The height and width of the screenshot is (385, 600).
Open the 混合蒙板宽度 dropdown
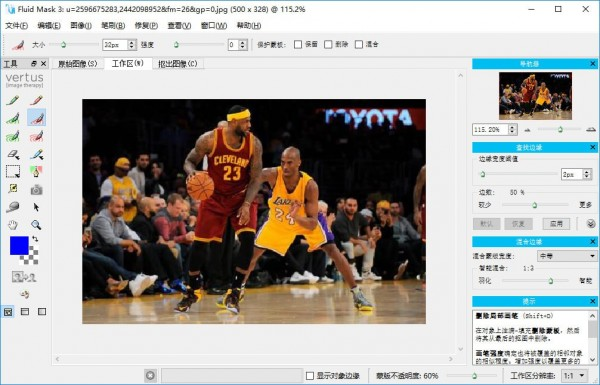click(x=567, y=256)
